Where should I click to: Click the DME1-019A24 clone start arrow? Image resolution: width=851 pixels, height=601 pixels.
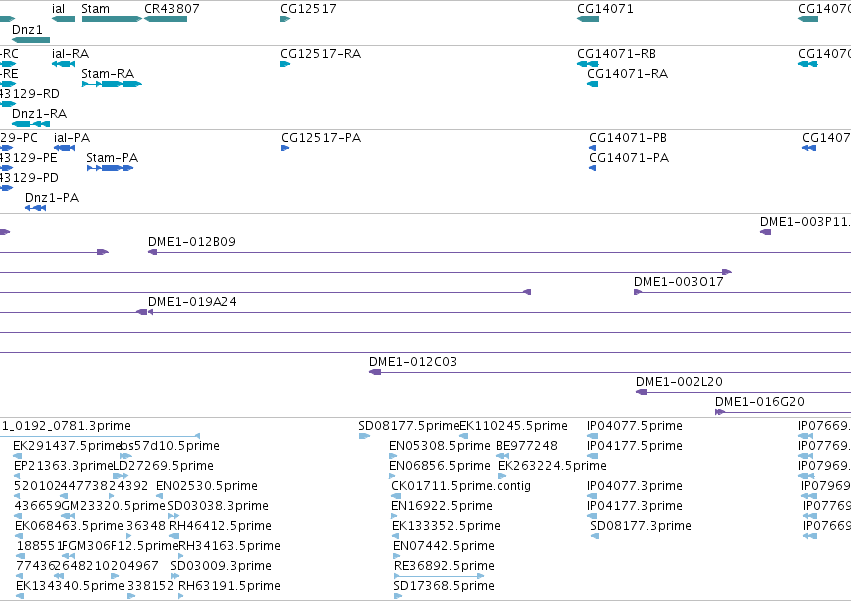[x=150, y=312]
